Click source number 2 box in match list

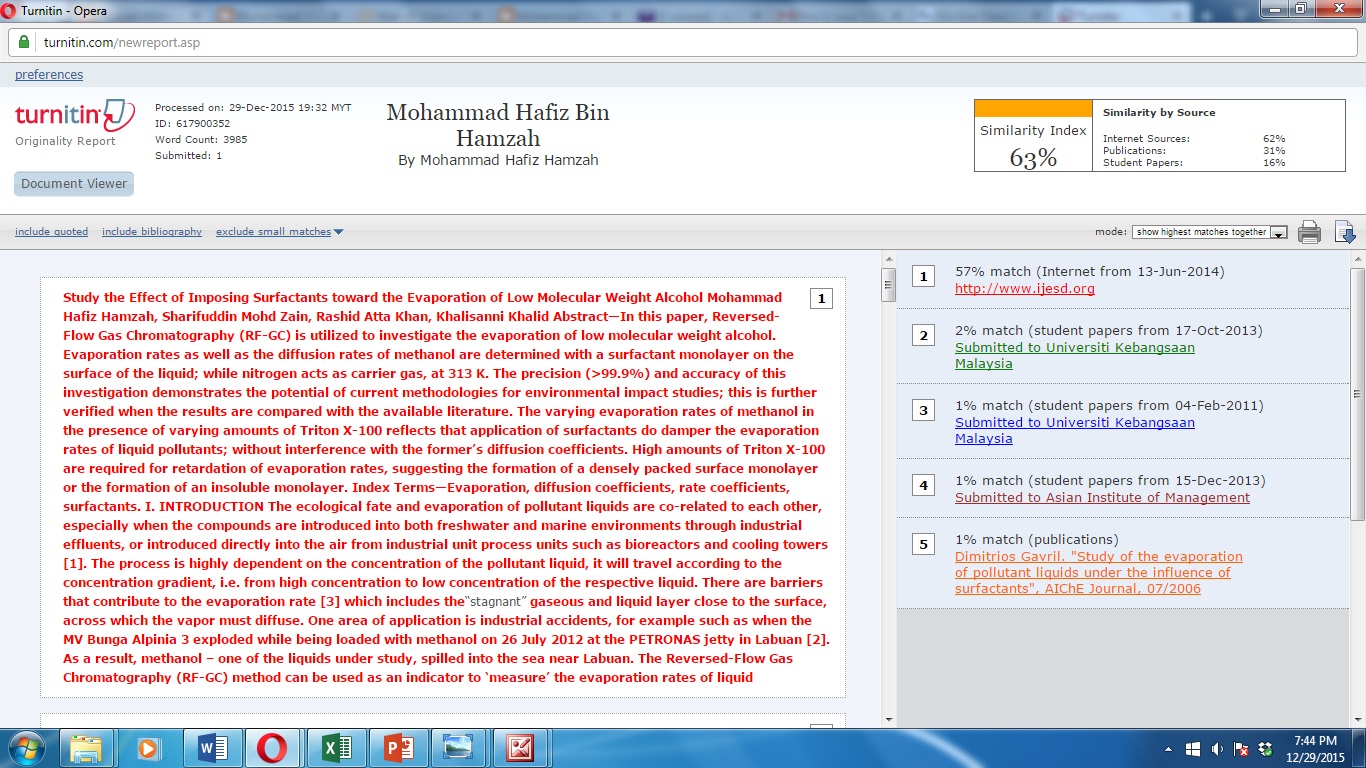pos(923,336)
